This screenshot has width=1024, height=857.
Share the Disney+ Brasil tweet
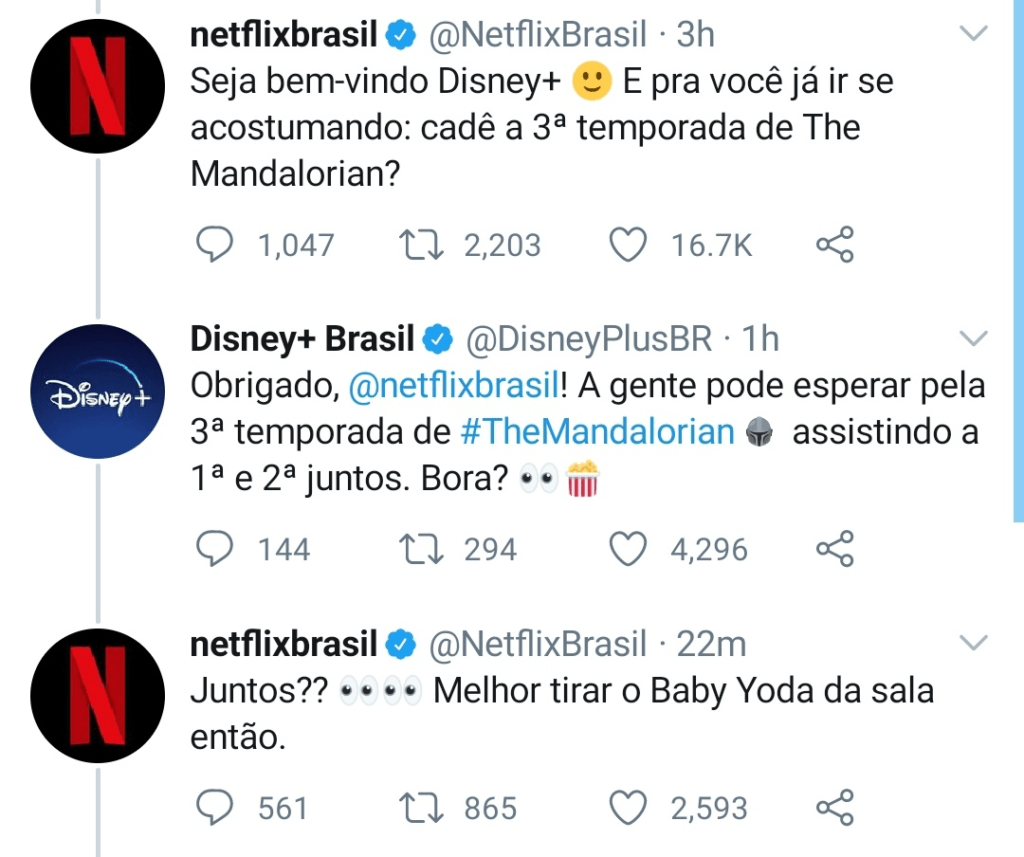(x=835, y=548)
